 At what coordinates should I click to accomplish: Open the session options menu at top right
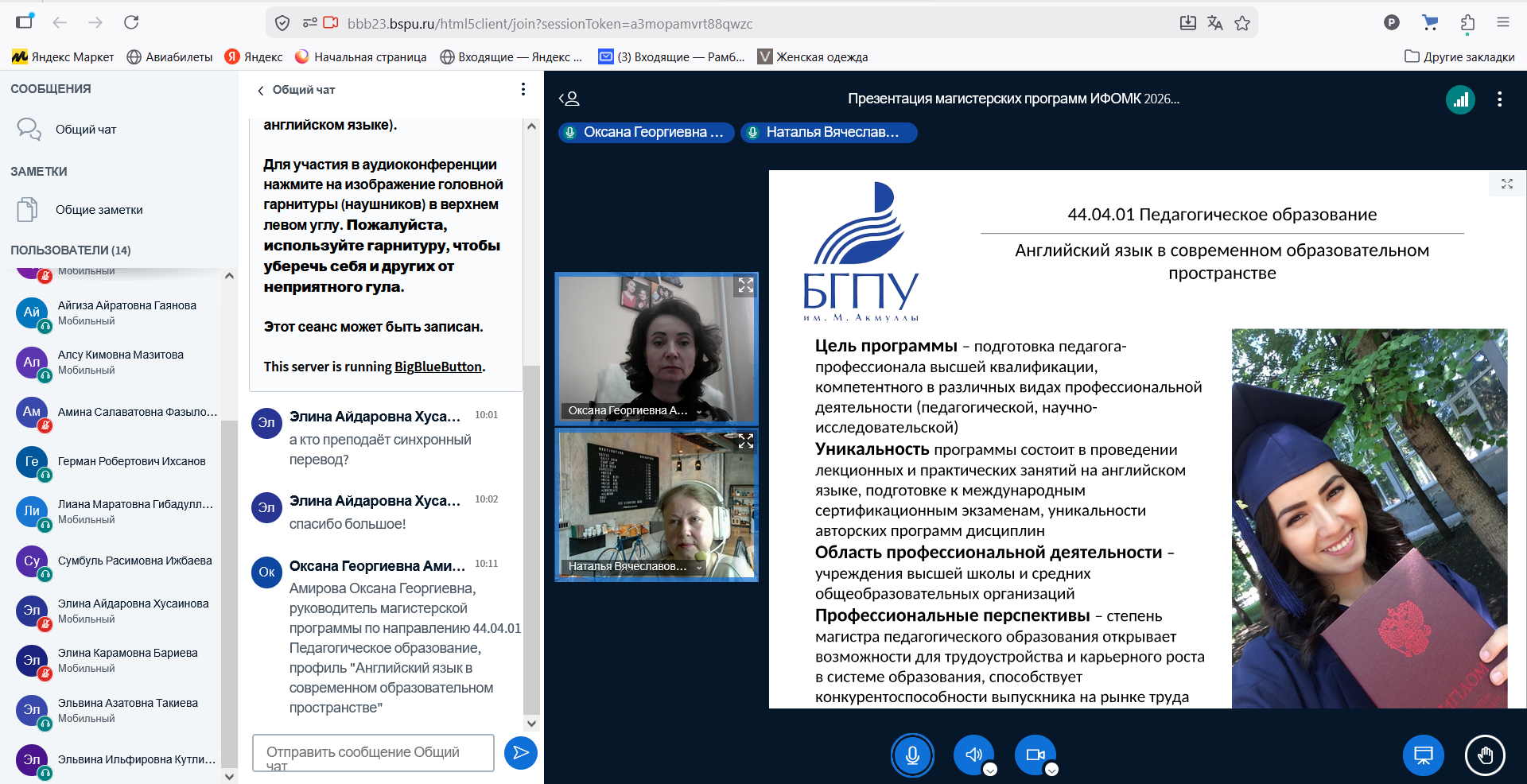pyautogui.click(x=1499, y=99)
